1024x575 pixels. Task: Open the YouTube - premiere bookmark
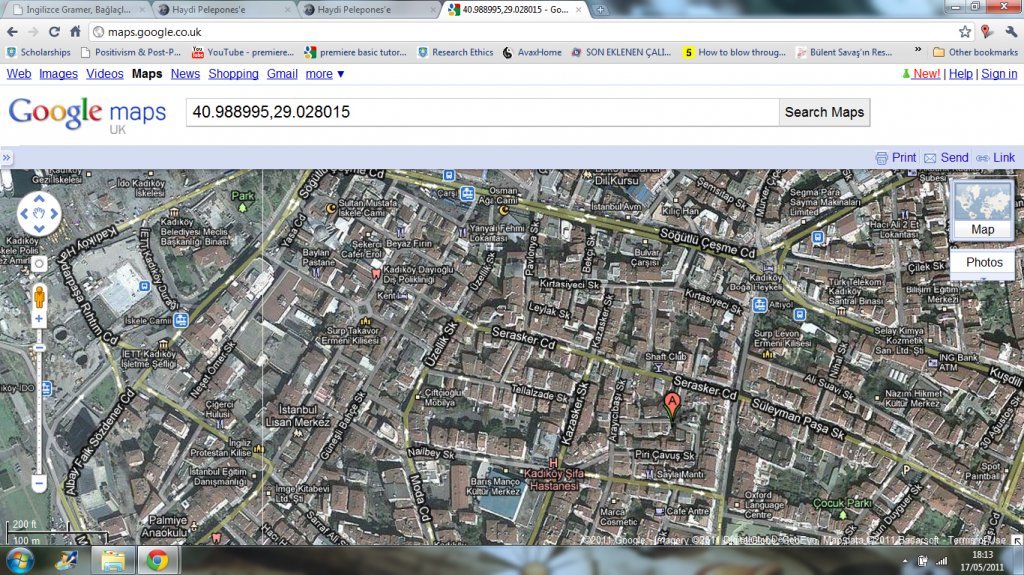click(x=243, y=52)
